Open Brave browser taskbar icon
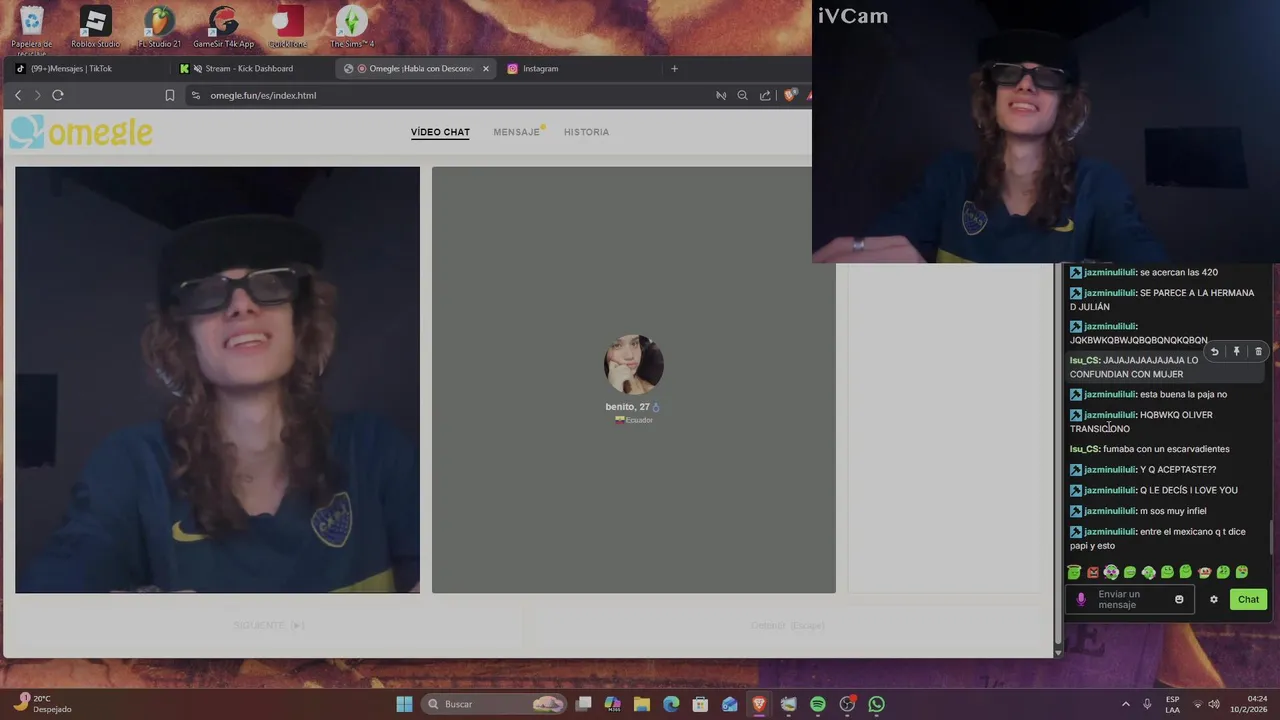The width and height of the screenshot is (1280, 720). tap(759, 704)
